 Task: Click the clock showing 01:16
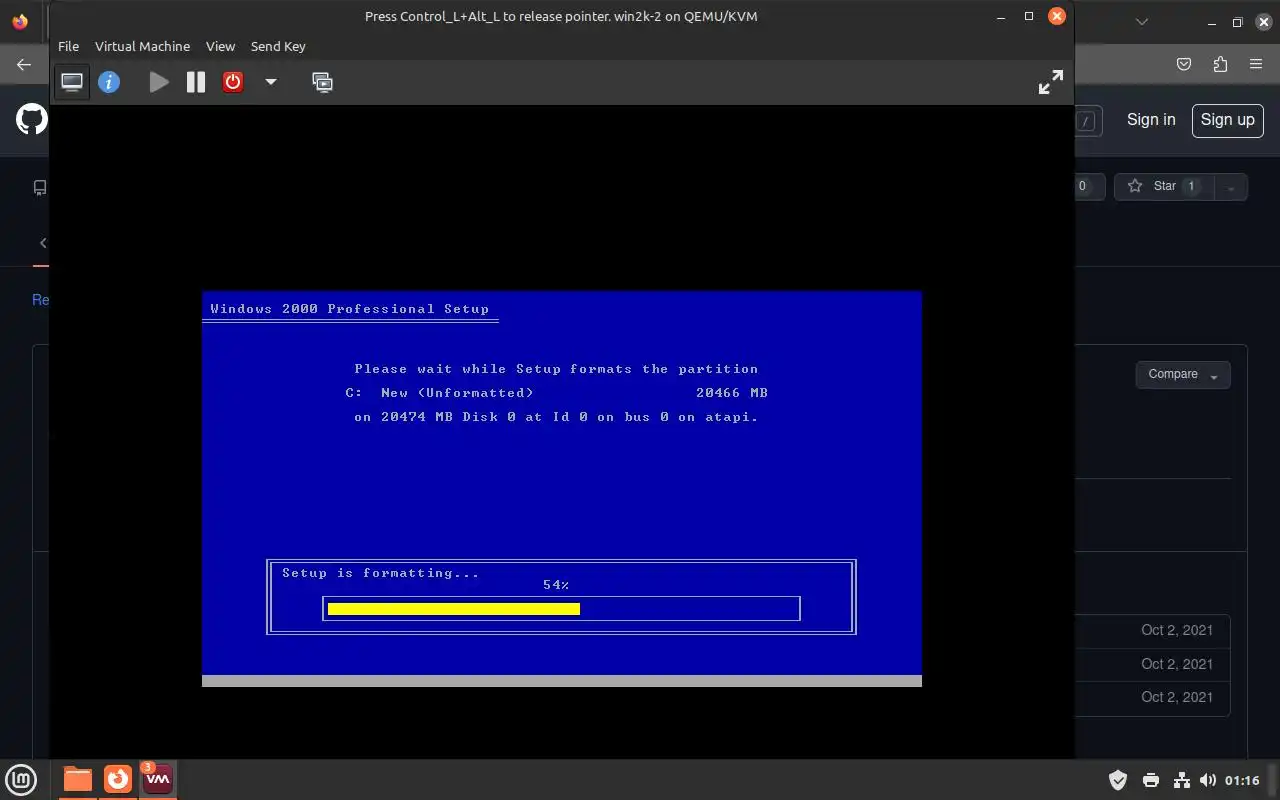coord(1242,780)
